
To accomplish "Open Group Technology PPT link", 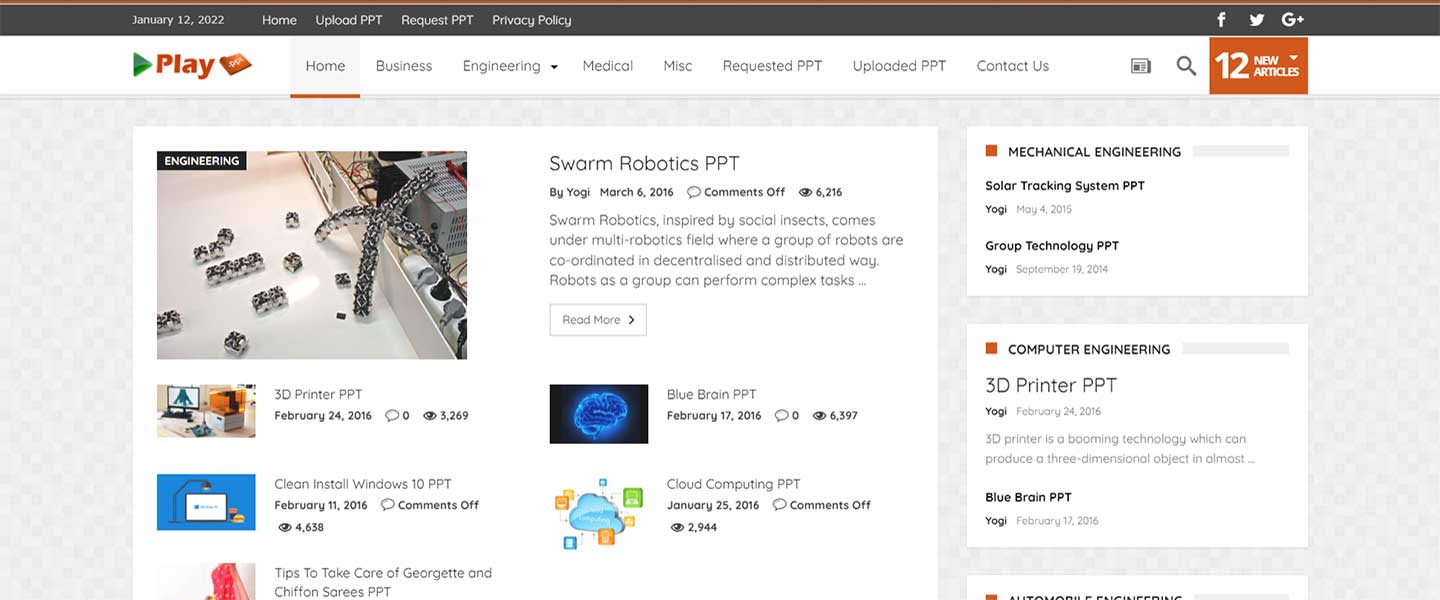I will click(1052, 246).
